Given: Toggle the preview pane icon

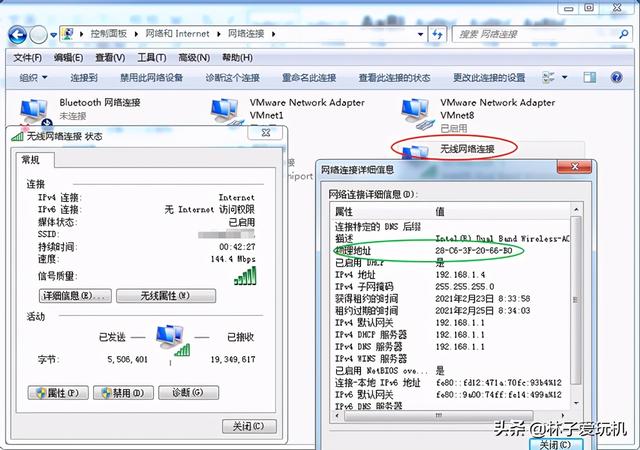Looking at the screenshot, I should click(589, 77).
